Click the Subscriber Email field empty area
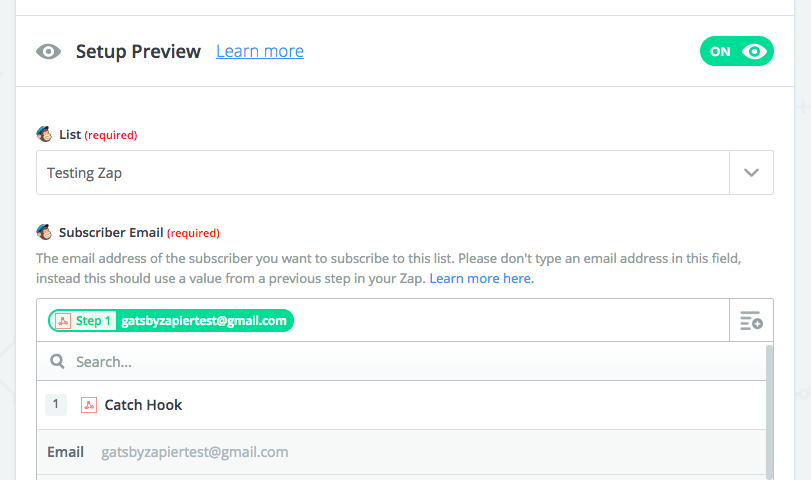 pos(511,321)
